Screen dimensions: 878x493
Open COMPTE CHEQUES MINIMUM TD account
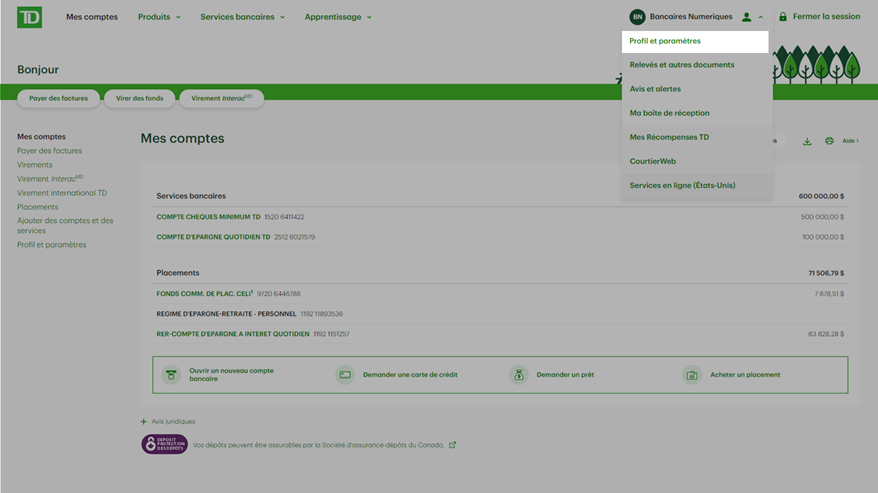[208, 217]
